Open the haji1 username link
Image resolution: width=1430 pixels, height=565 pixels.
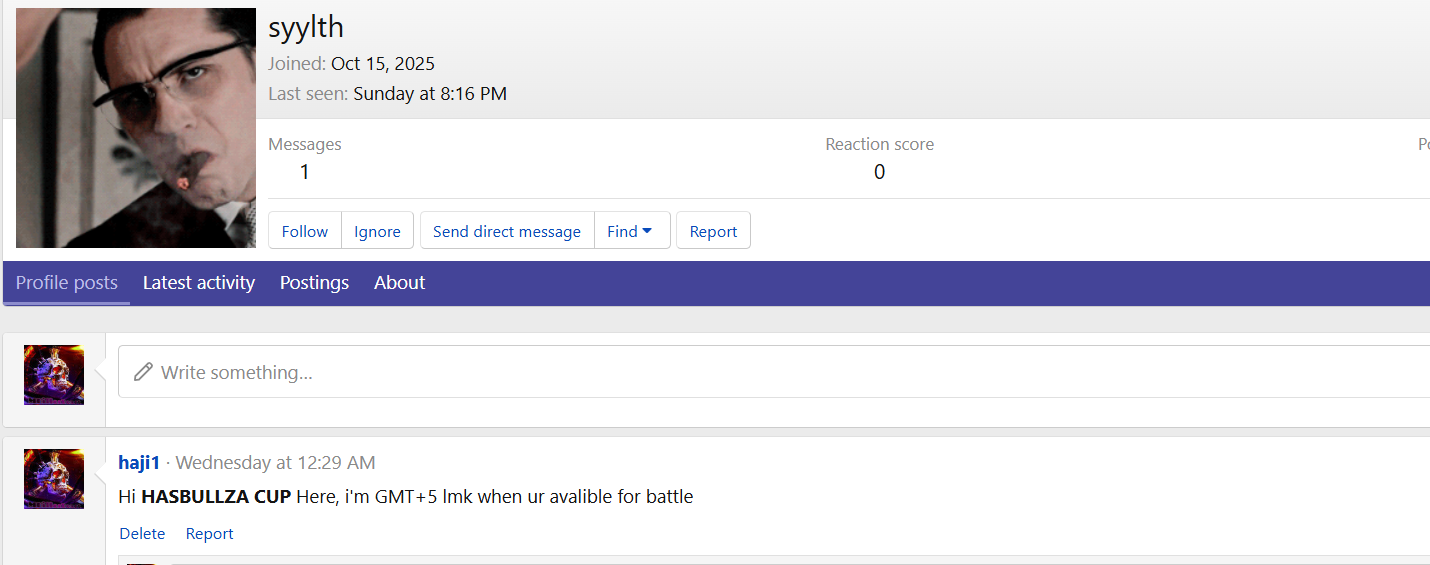(x=139, y=463)
